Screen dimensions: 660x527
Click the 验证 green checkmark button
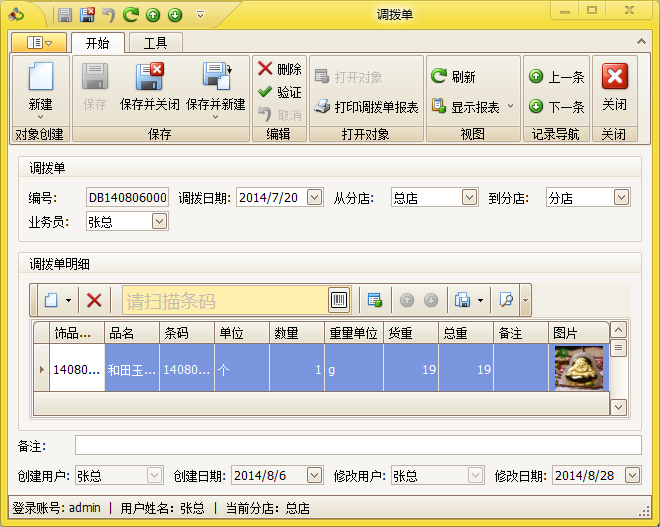click(x=279, y=92)
